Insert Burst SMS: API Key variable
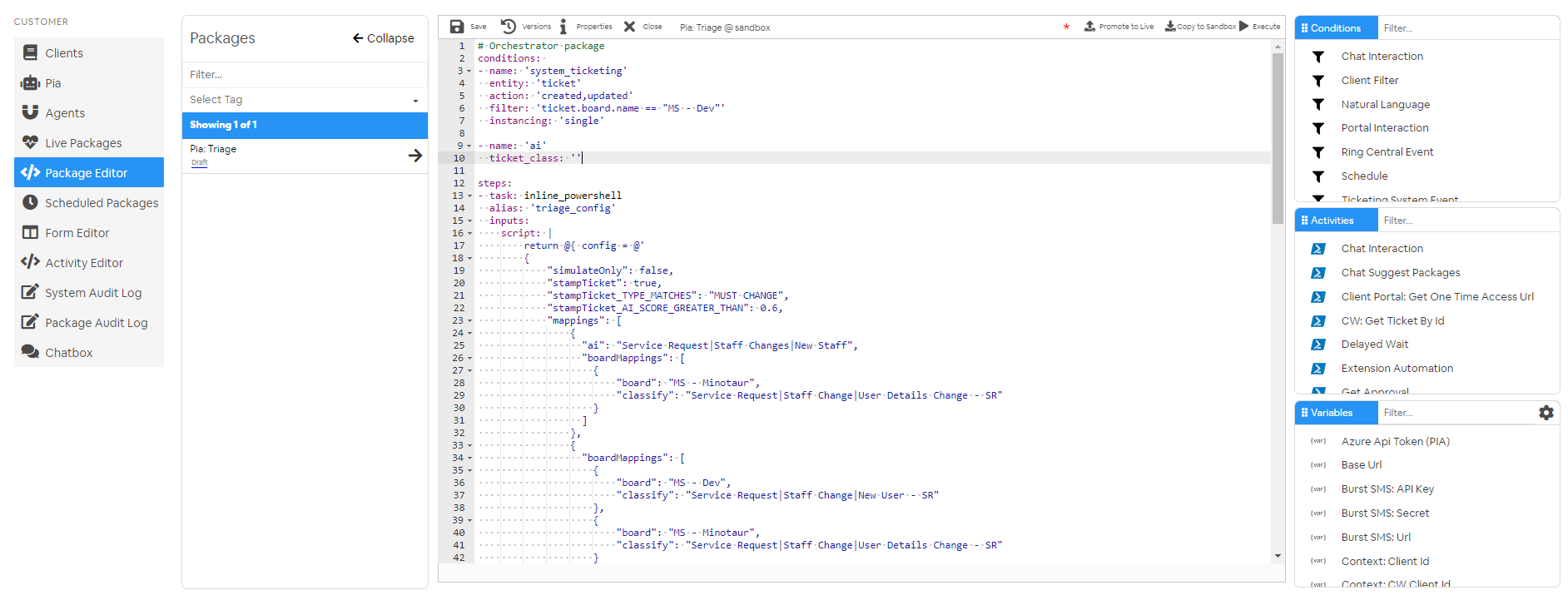The width and height of the screenshot is (1568, 595). [1387, 489]
